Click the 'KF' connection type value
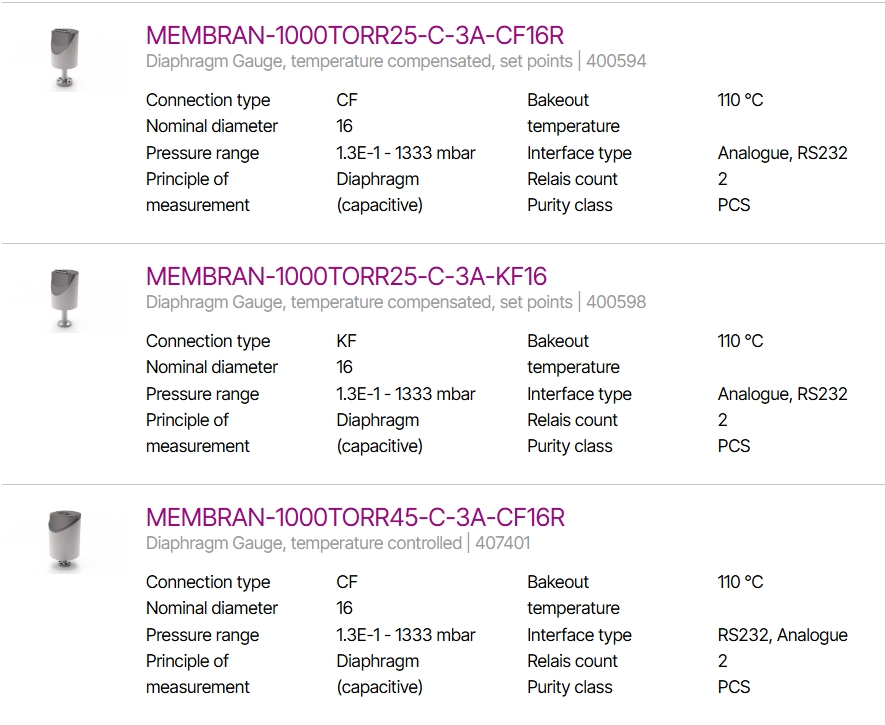This screenshot has height=725, width=885. tap(347, 341)
